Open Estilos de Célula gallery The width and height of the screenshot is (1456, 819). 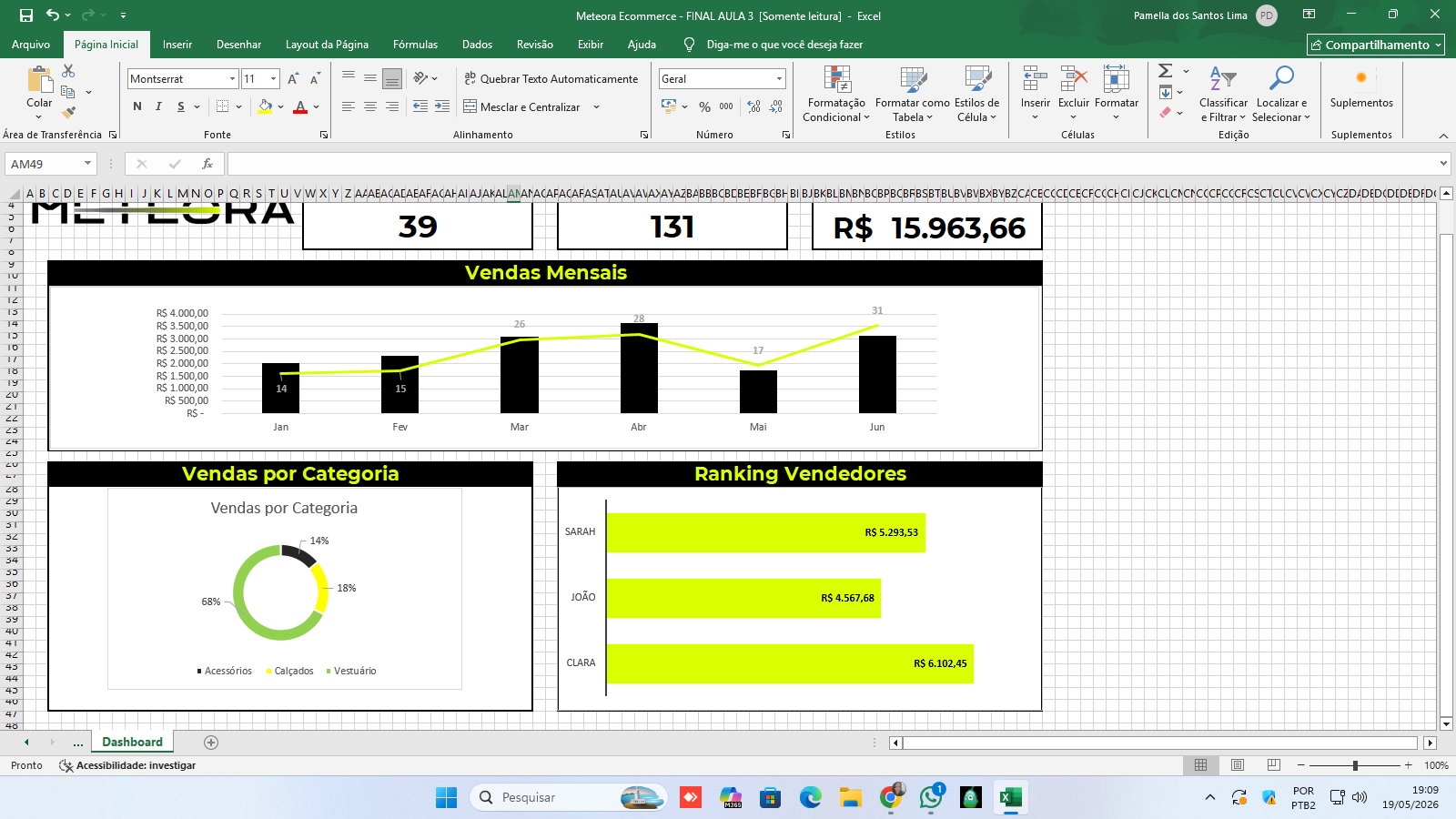click(977, 94)
